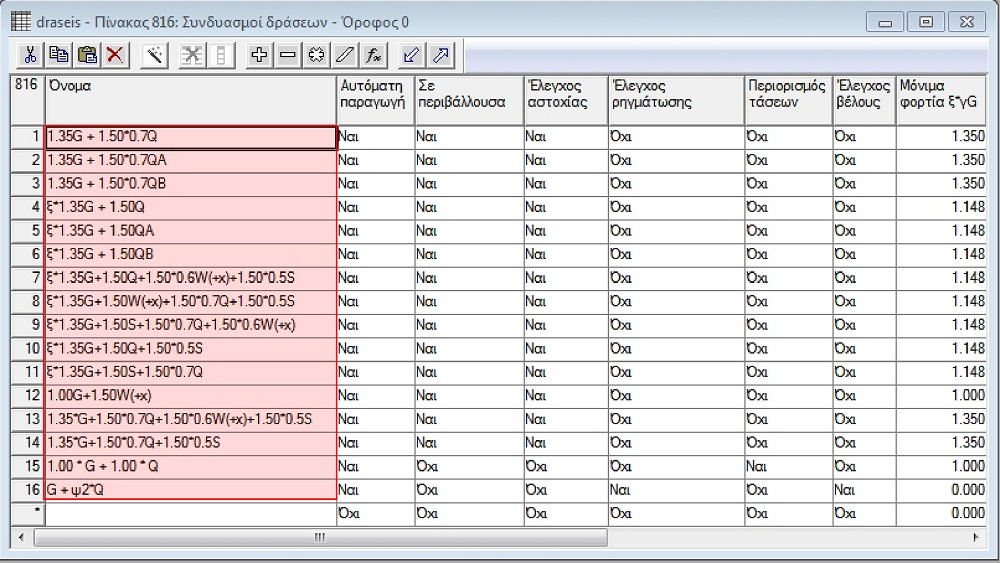Click the minus icon in the toolbar
Image resolution: width=1000 pixels, height=563 pixels.
coord(288,55)
